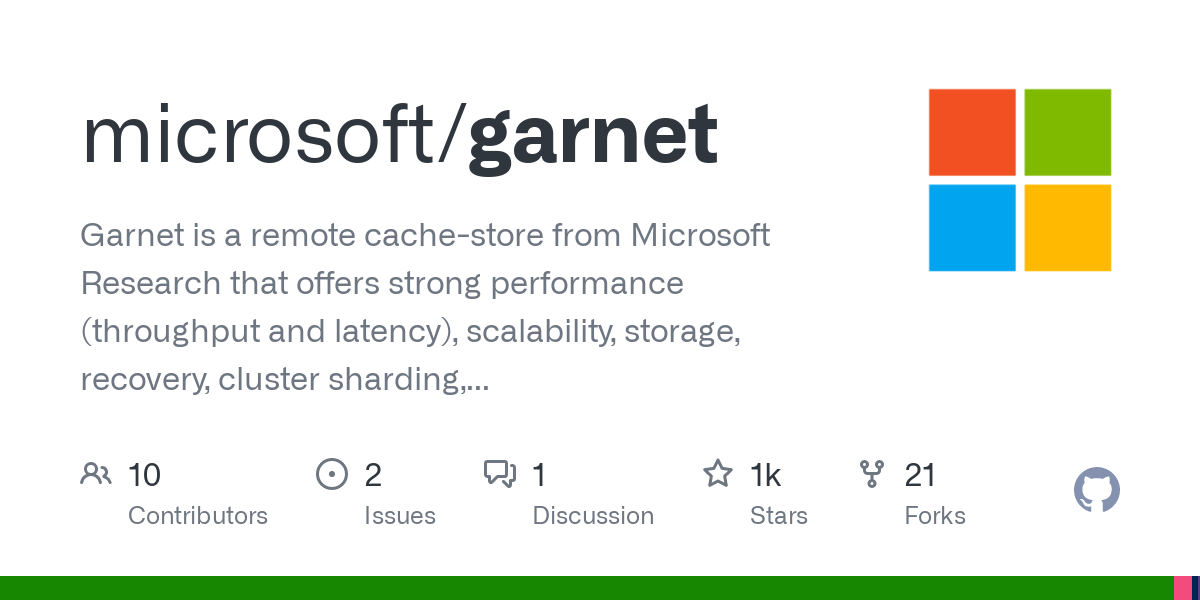Open the bold "garnet" repository name
This screenshot has width=1200, height=600.
point(593,135)
